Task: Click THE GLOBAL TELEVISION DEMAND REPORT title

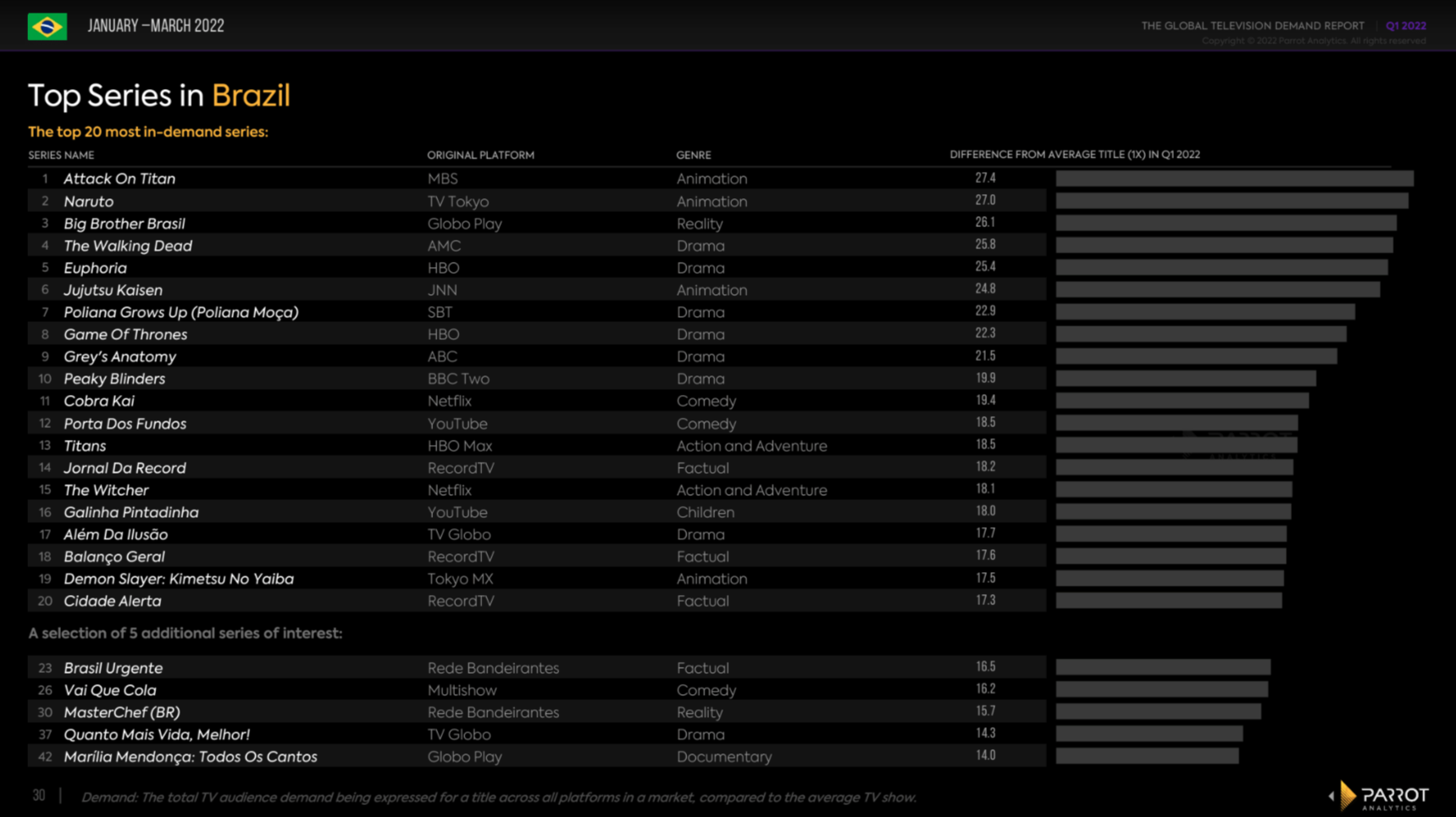Action: (x=1253, y=25)
